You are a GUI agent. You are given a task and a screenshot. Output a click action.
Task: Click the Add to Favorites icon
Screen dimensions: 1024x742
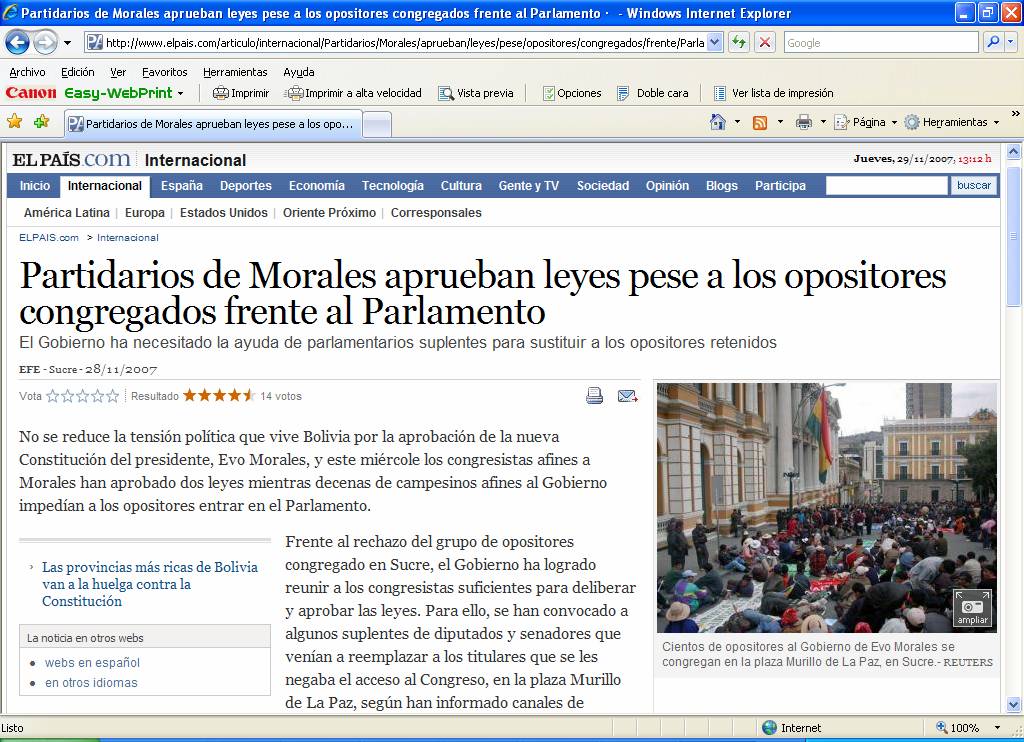coord(41,122)
